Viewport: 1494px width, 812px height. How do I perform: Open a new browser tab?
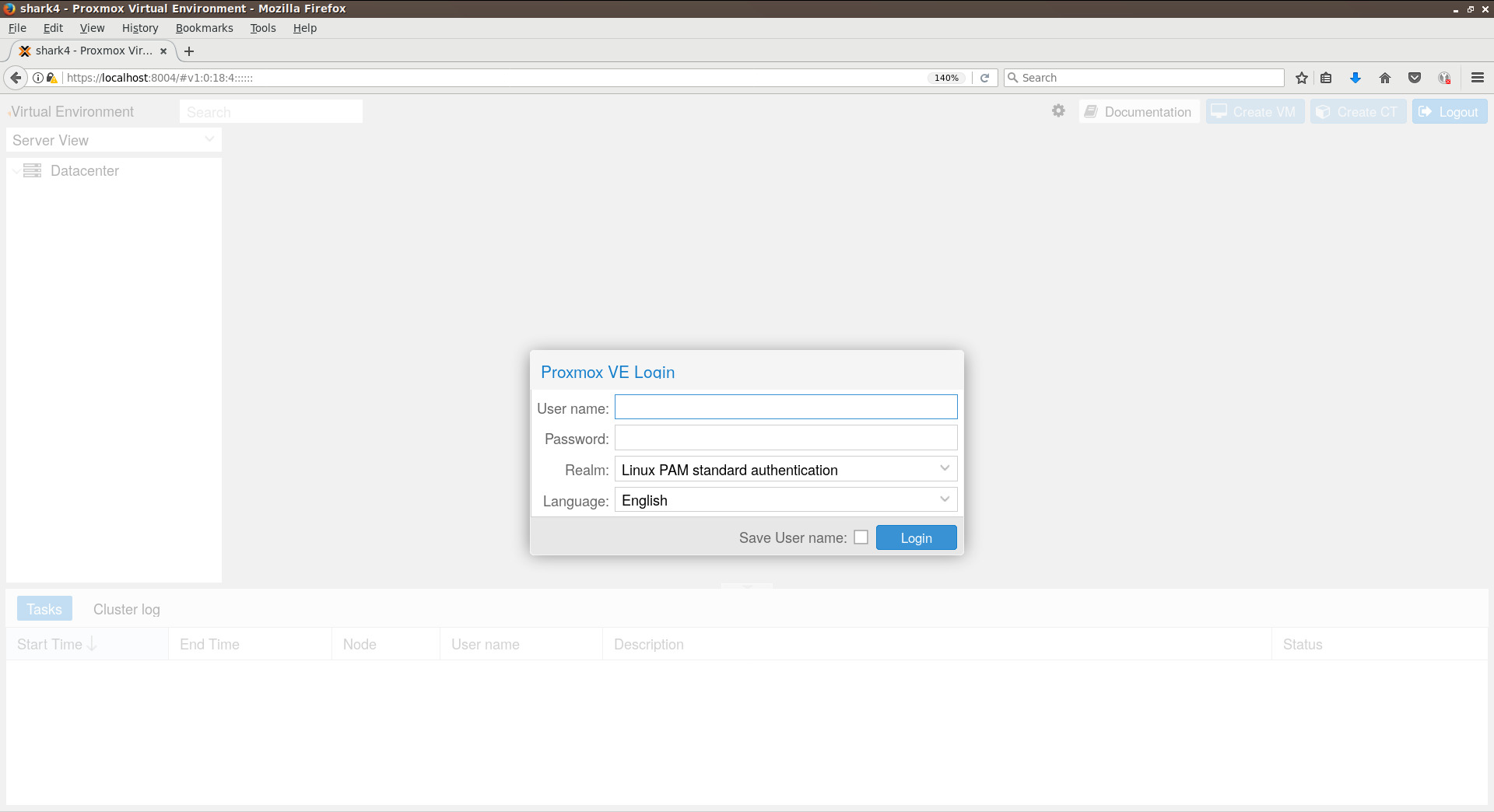point(189,51)
